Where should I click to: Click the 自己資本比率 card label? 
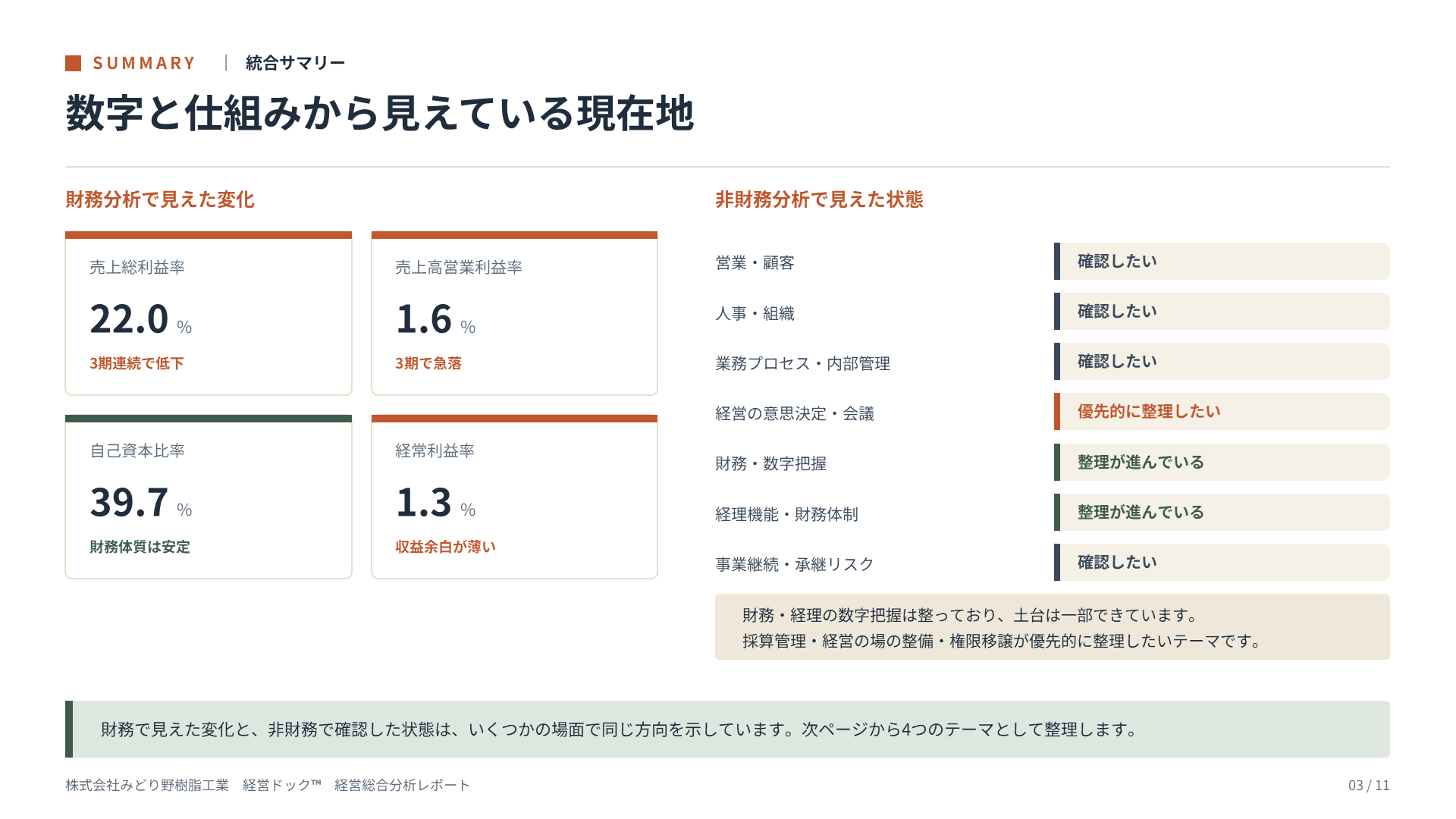click(x=137, y=450)
